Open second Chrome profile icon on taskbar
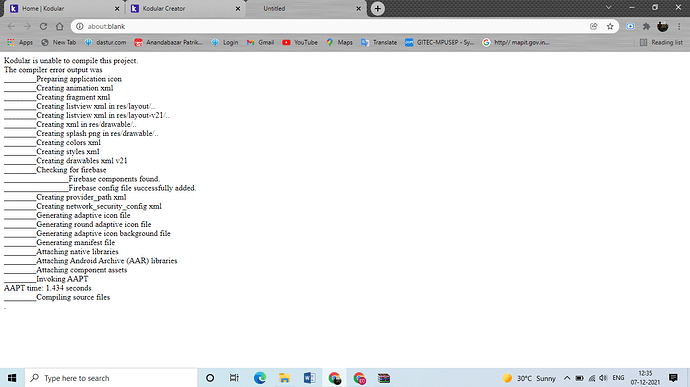 pyautogui.click(x=359, y=378)
